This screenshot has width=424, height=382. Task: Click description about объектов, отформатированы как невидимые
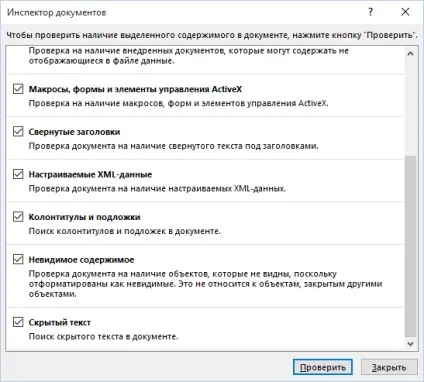205,284
